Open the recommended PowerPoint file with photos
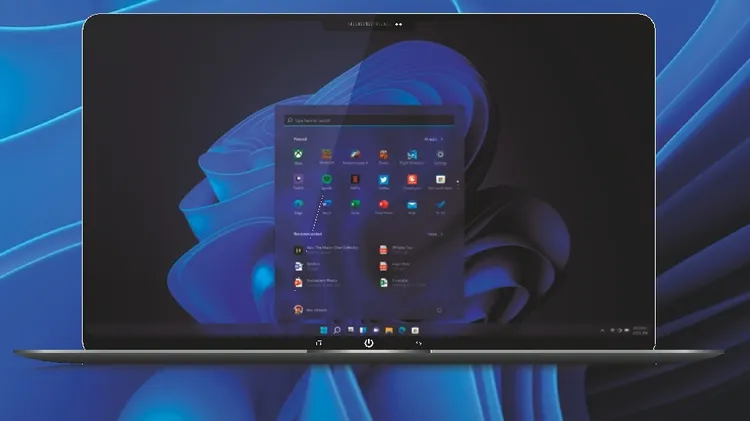This screenshot has width=750, height=421. pos(317,282)
